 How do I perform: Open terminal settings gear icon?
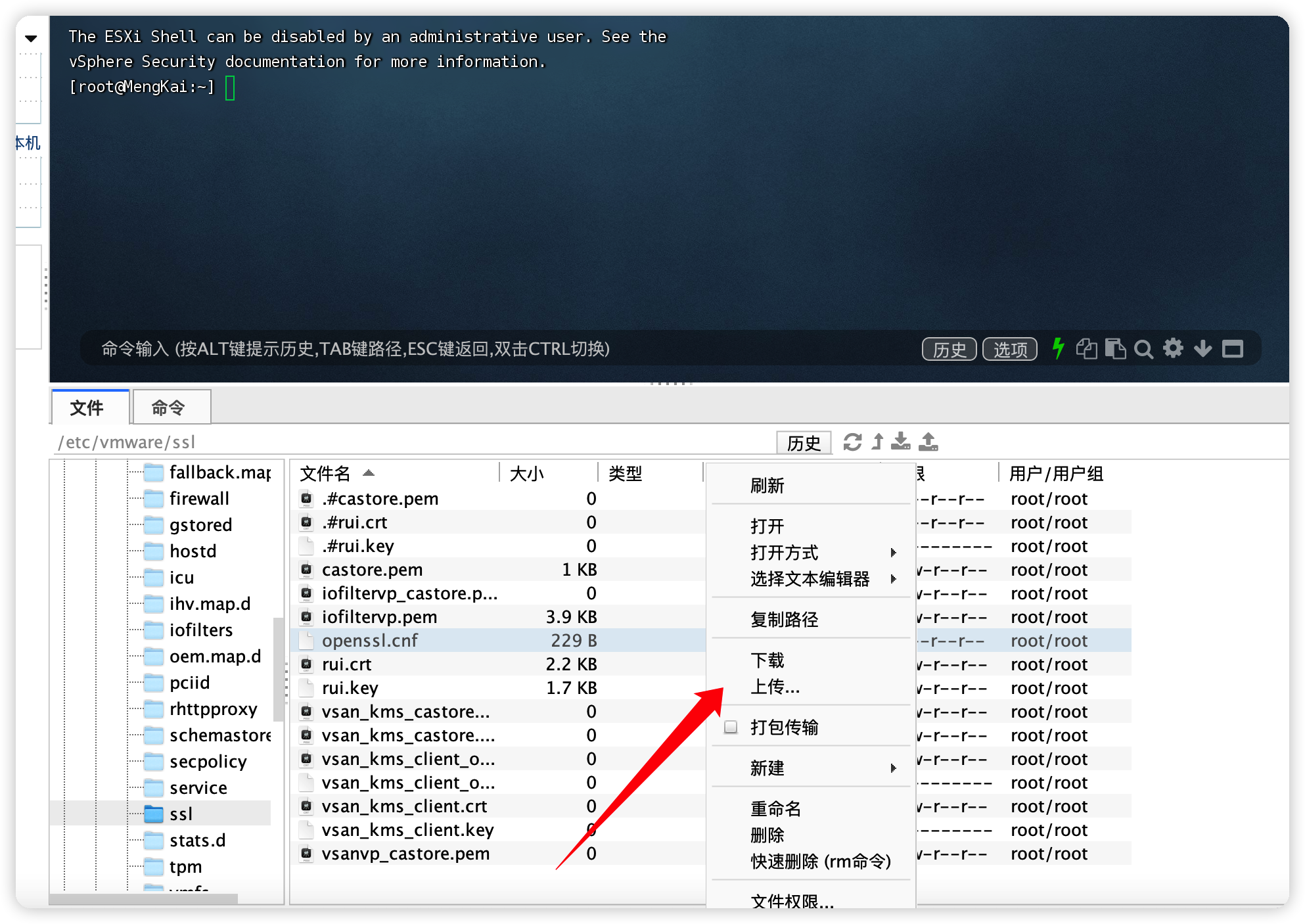pyautogui.click(x=1173, y=348)
